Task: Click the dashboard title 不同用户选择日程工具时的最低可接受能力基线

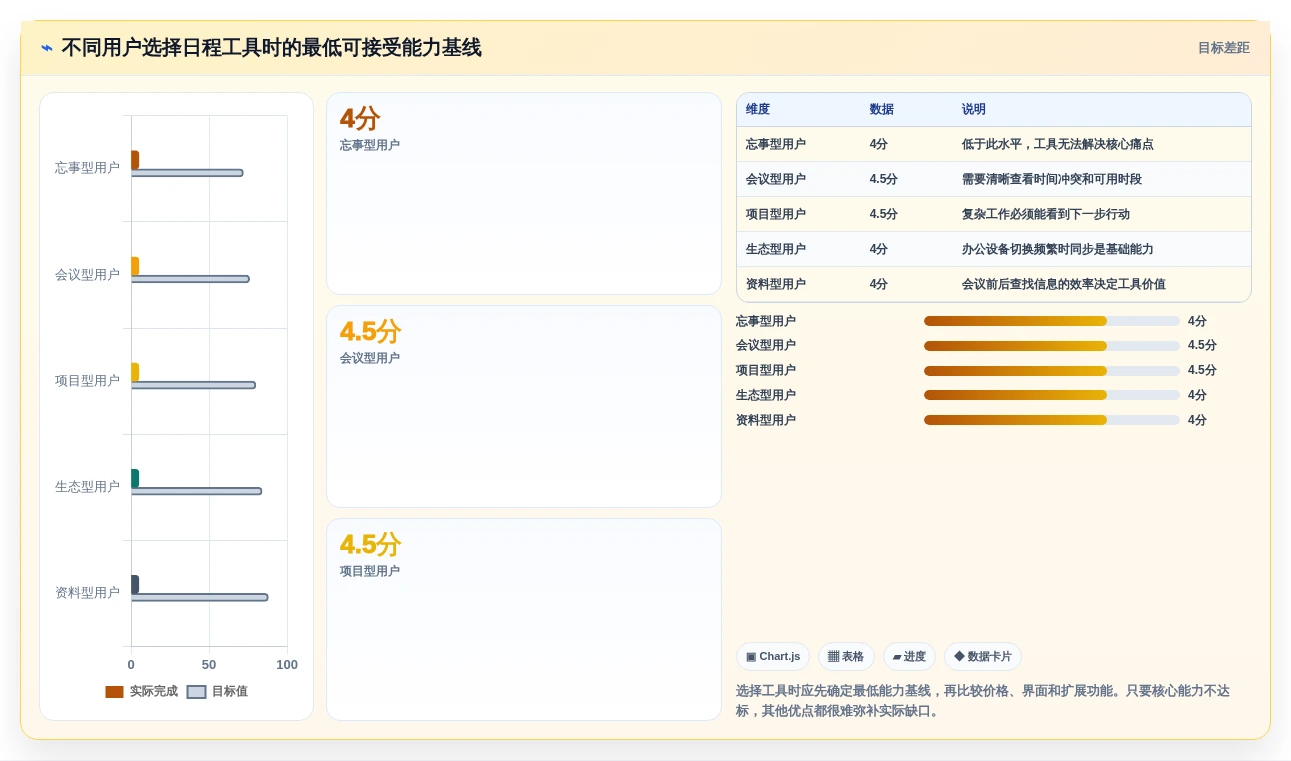Action: (x=271, y=48)
